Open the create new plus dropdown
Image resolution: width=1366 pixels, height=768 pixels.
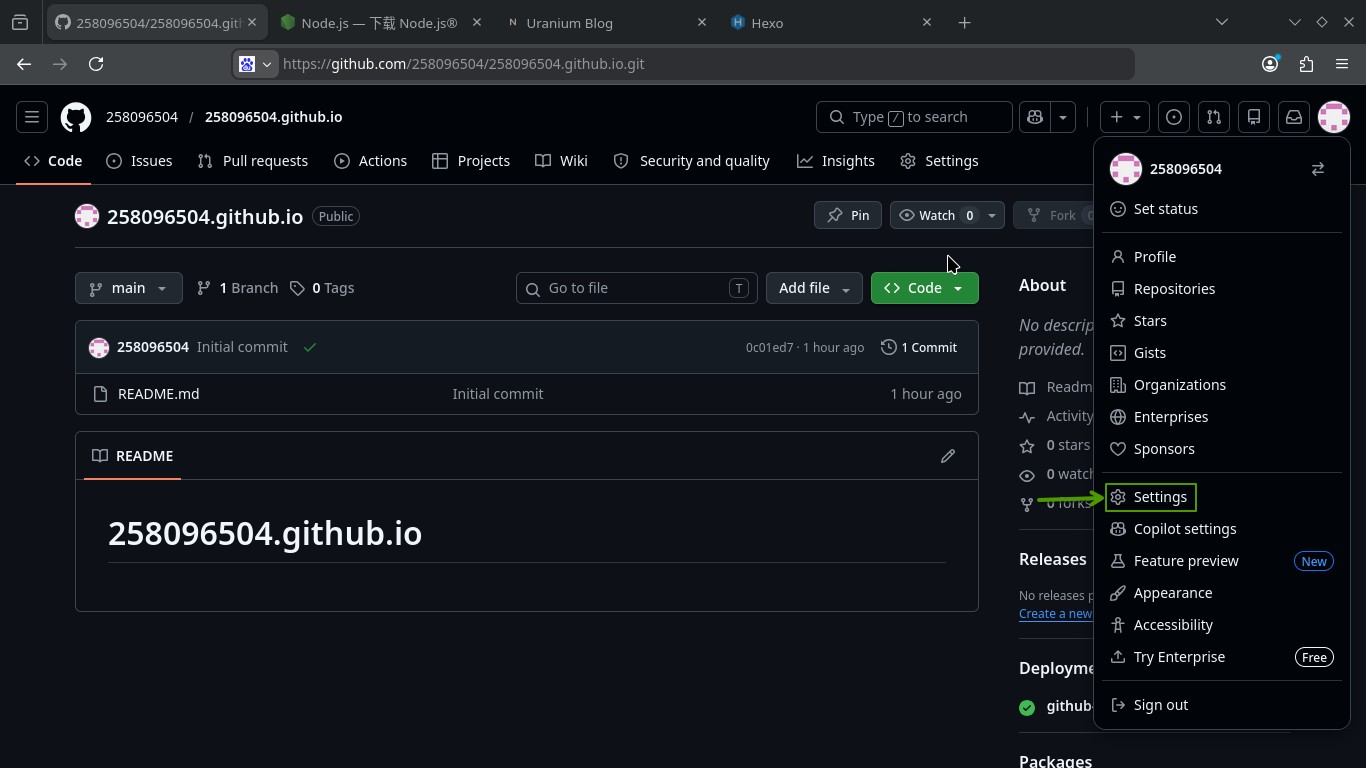pyautogui.click(x=1125, y=117)
